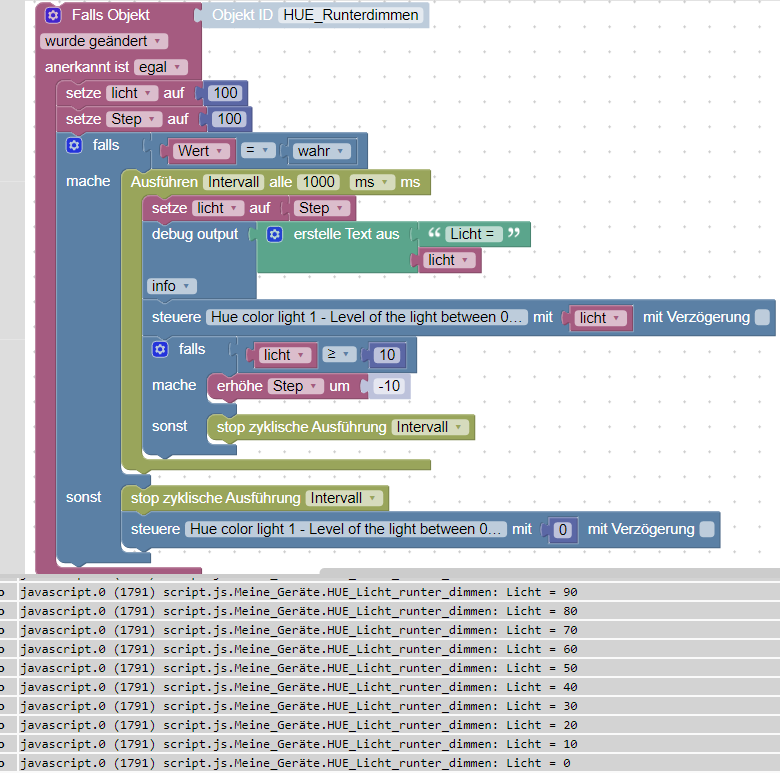Toggle mit Verzögerung checkbox on steuere 0 block
This screenshot has height=773, width=780.
707,529
